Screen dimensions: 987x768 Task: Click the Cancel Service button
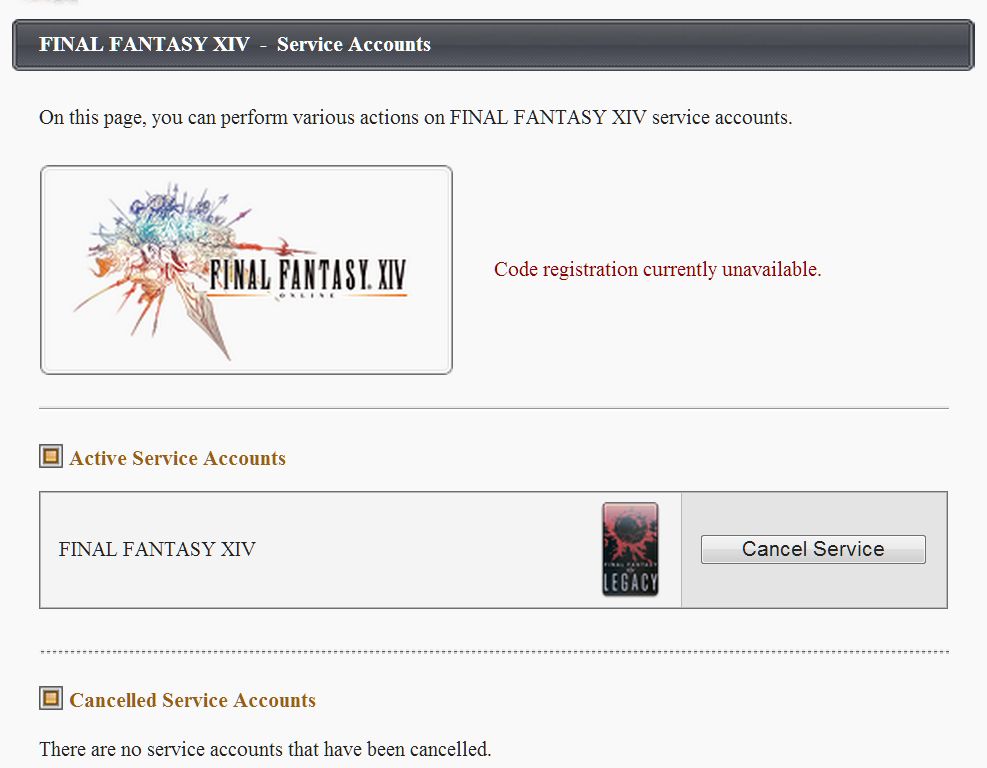coord(813,549)
